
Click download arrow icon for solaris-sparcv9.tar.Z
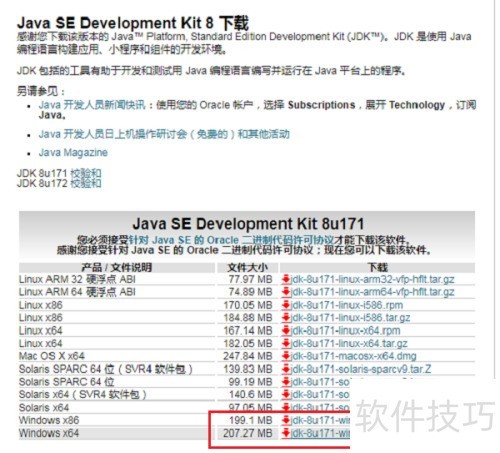(286, 369)
